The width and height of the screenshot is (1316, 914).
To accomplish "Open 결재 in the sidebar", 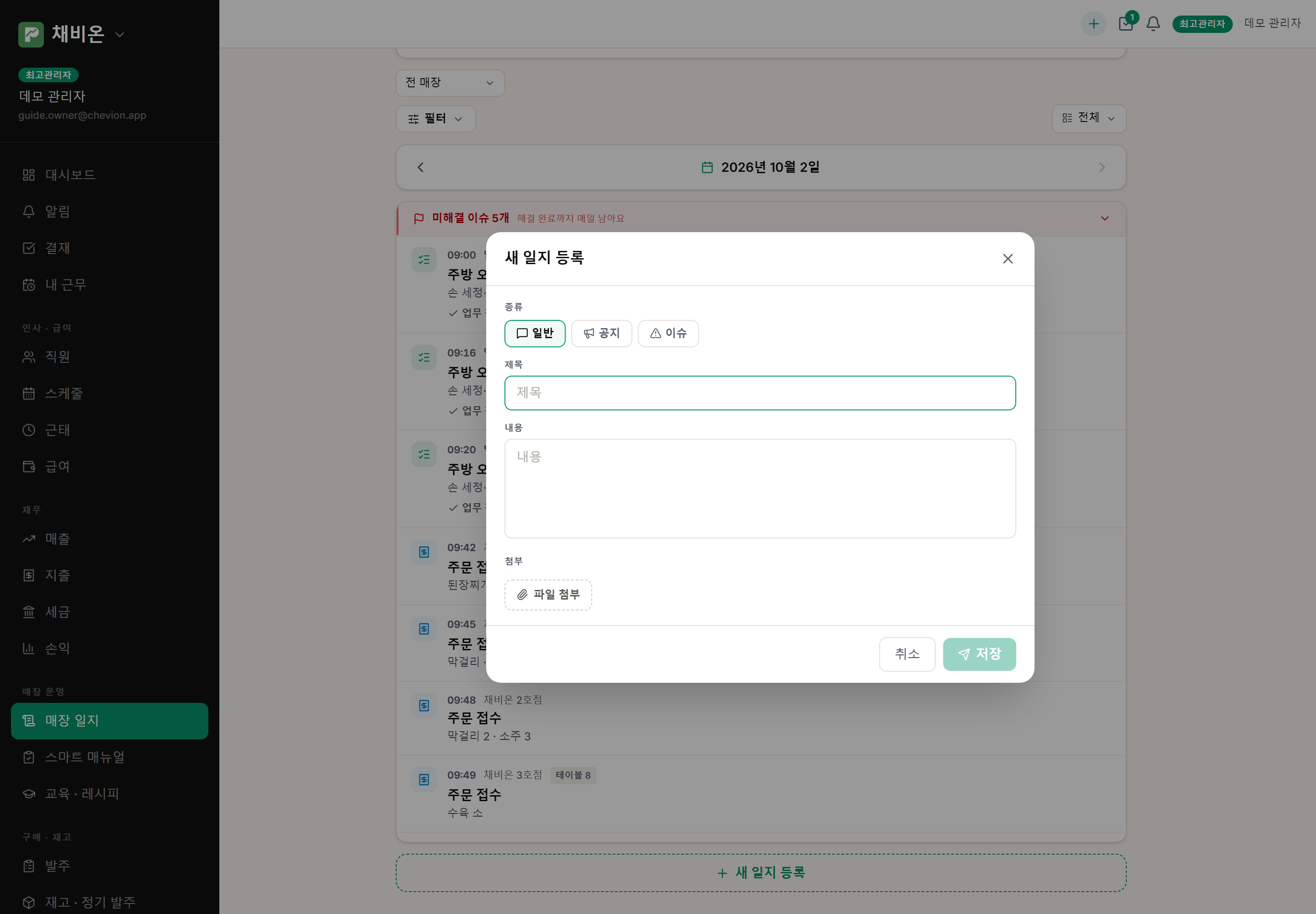I will [109, 248].
